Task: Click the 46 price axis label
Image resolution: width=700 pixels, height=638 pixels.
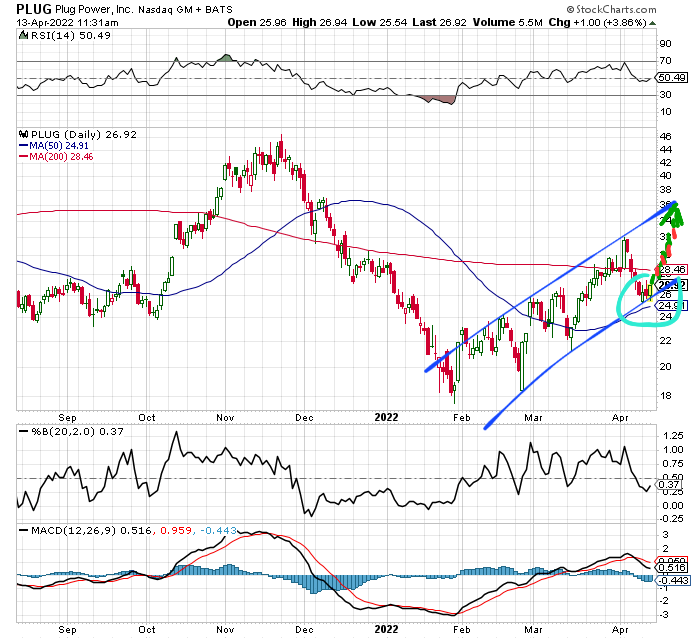Action: point(665,136)
